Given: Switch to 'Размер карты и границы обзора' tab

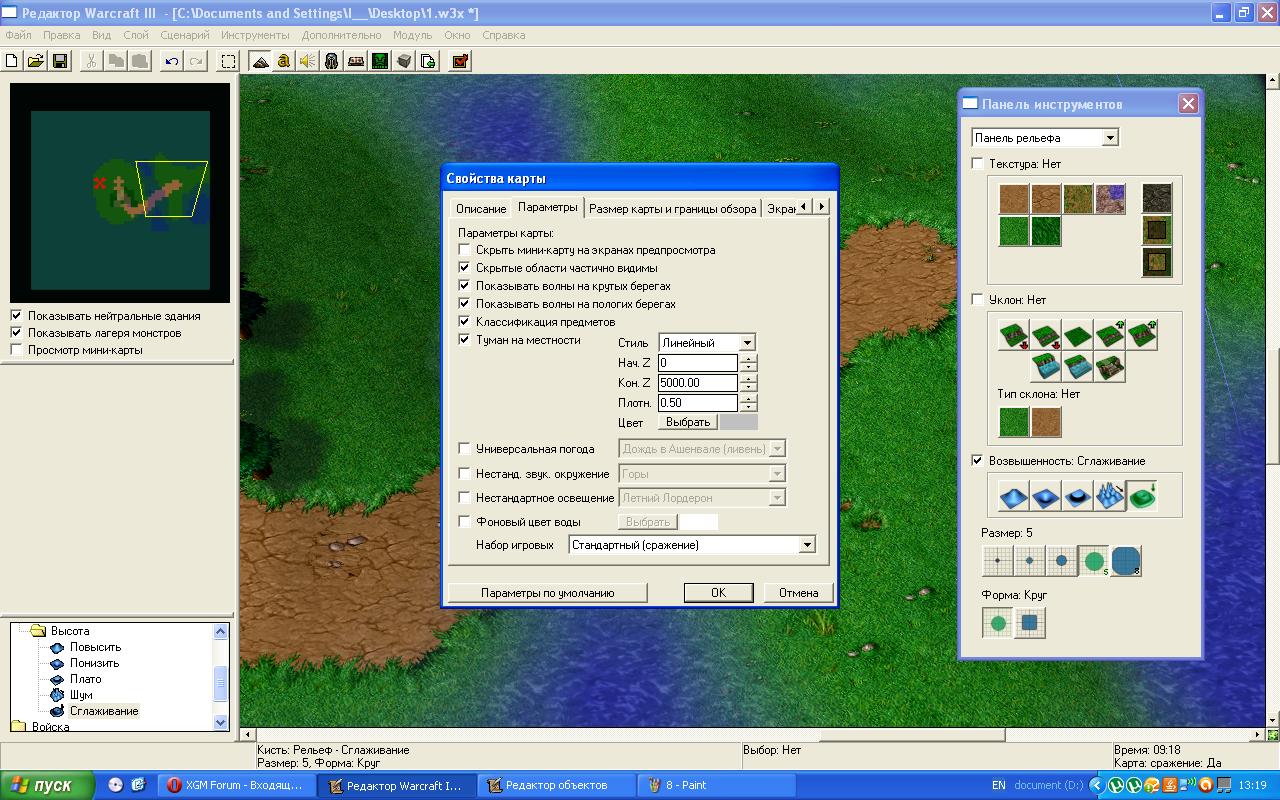Looking at the screenshot, I should coord(673,209).
